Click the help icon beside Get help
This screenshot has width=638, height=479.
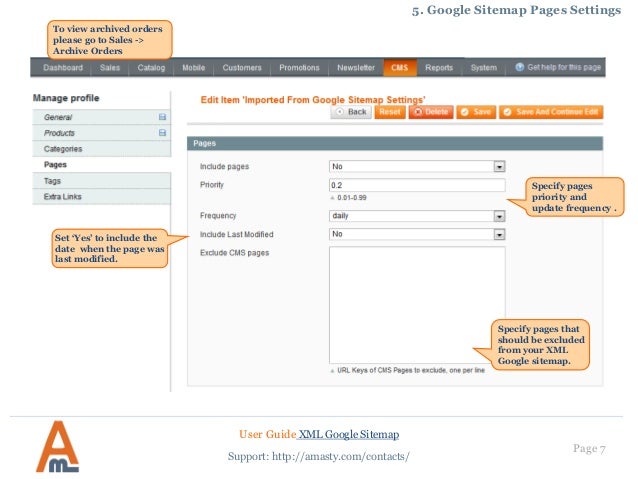pyautogui.click(x=519, y=67)
